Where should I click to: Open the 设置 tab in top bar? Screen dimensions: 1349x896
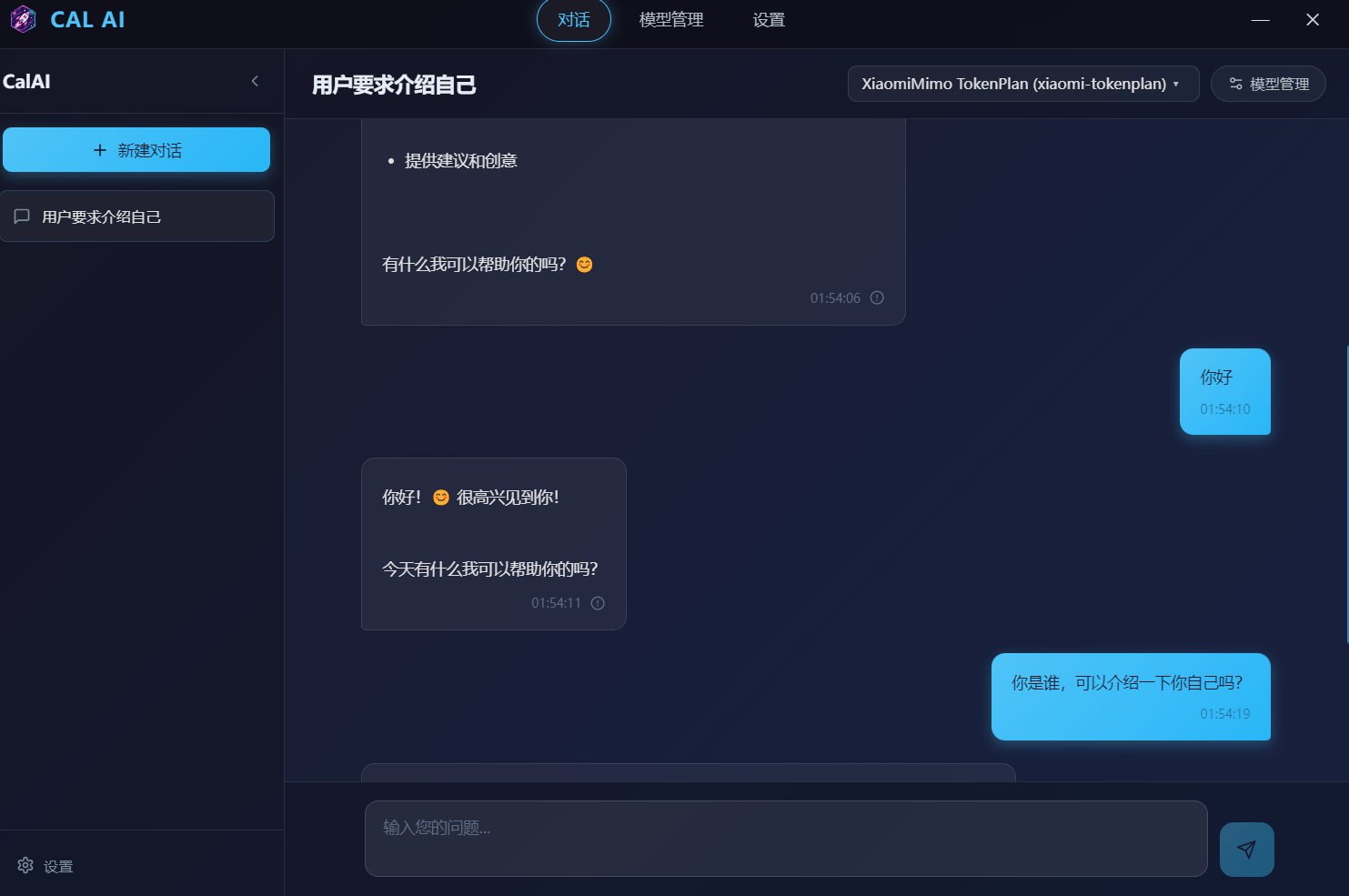click(769, 20)
